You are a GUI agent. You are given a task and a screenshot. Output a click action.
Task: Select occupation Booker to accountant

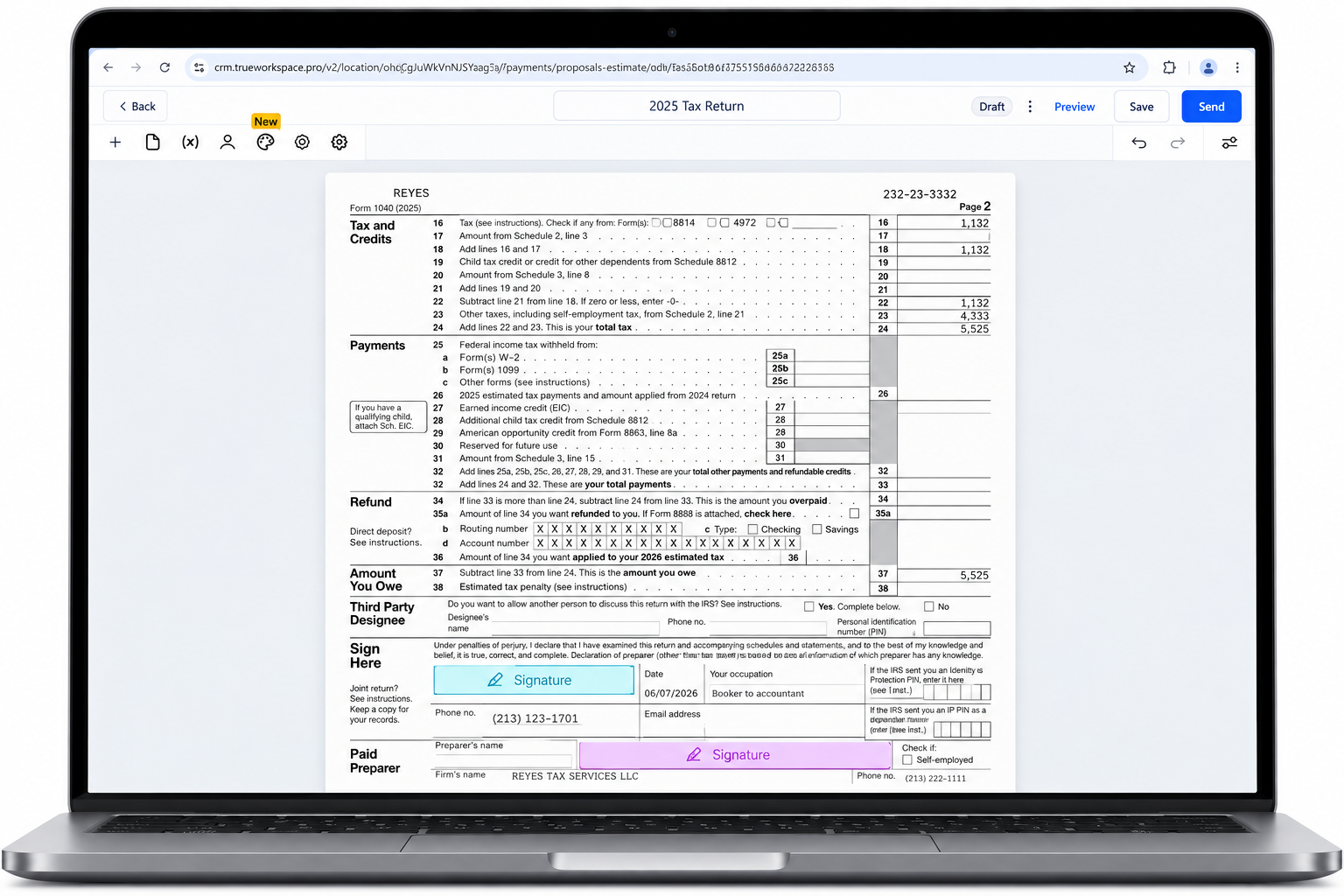[x=758, y=694]
